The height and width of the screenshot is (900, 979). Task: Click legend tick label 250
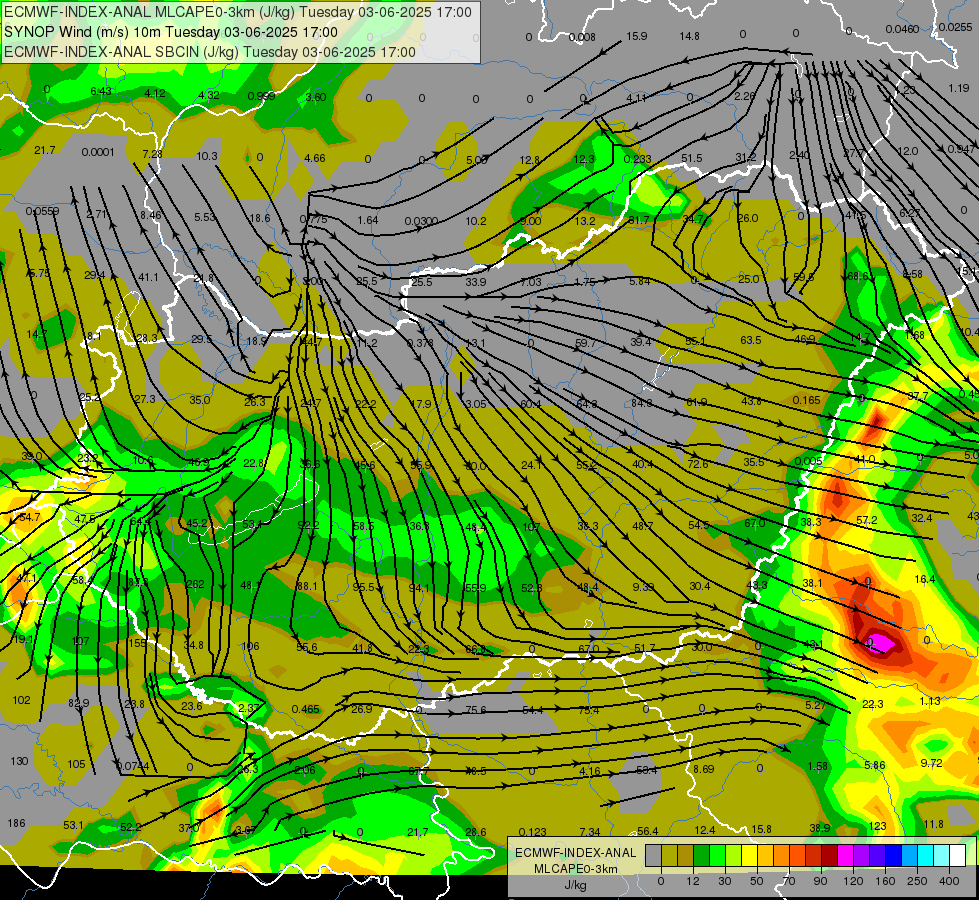coord(917,881)
